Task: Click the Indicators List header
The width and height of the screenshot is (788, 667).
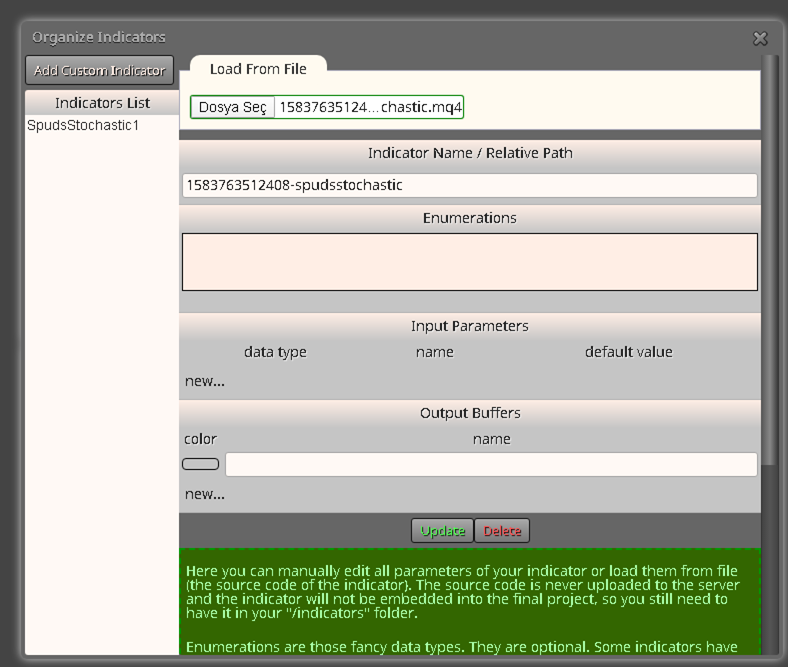Action: point(102,103)
